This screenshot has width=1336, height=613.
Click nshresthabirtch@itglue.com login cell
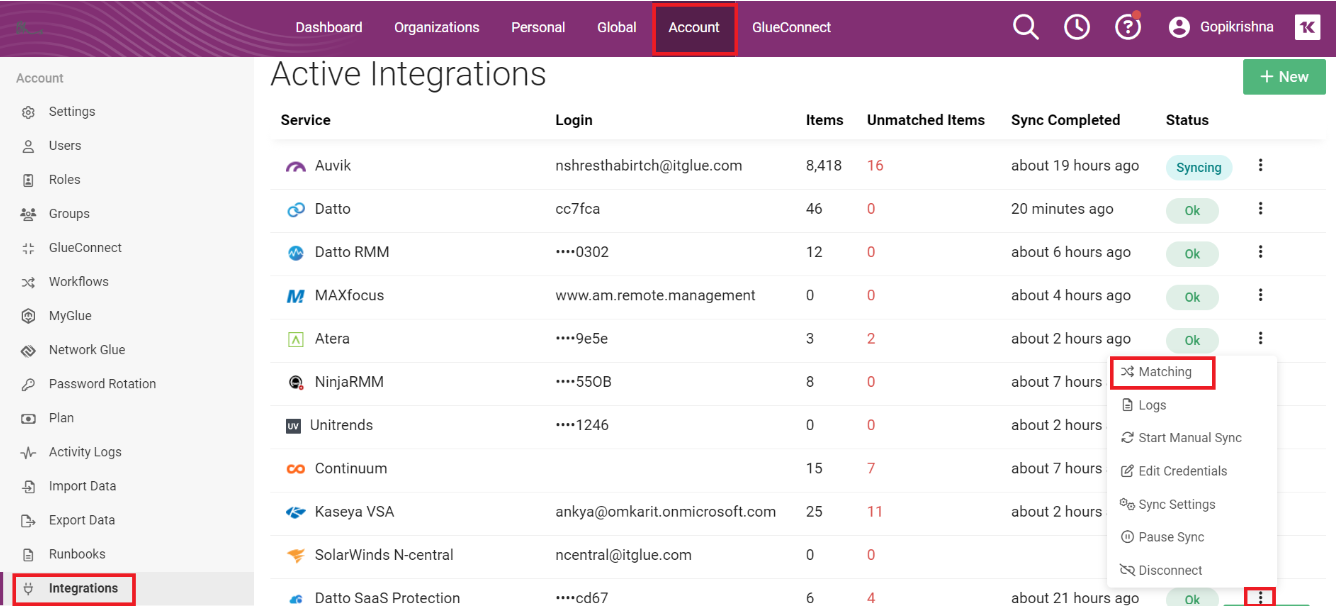click(649, 166)
